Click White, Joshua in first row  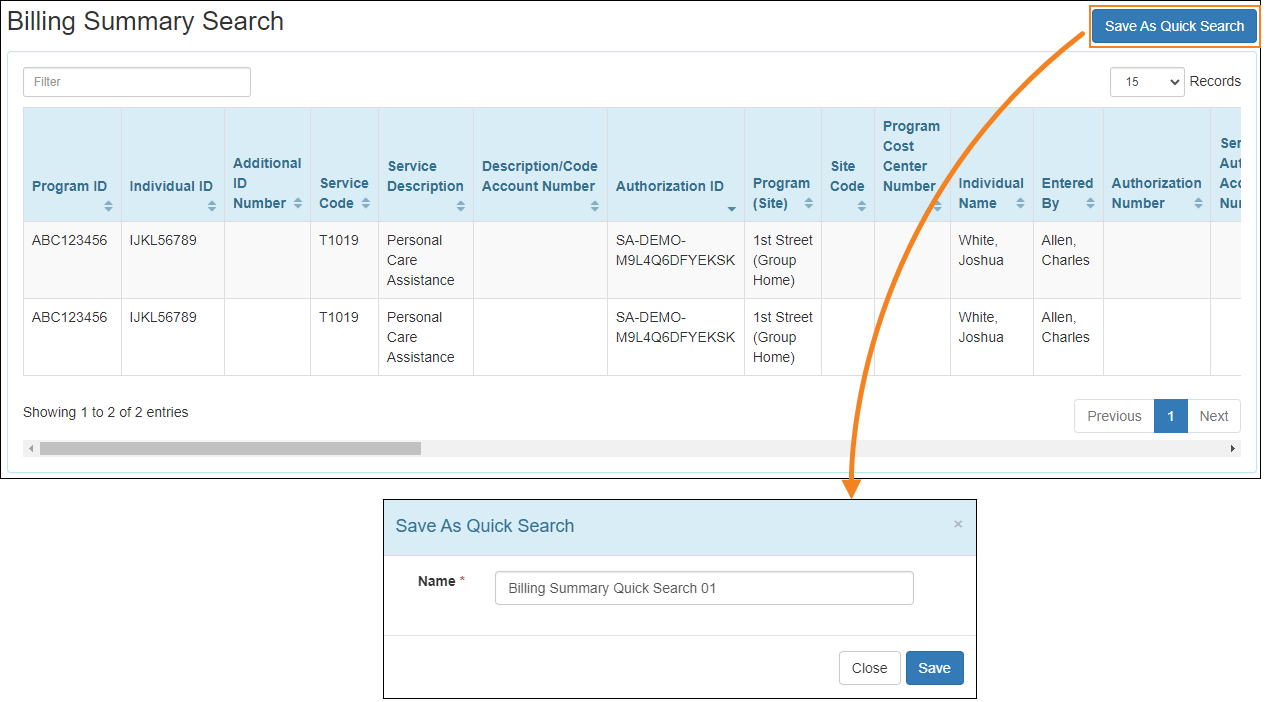point(981,250)
